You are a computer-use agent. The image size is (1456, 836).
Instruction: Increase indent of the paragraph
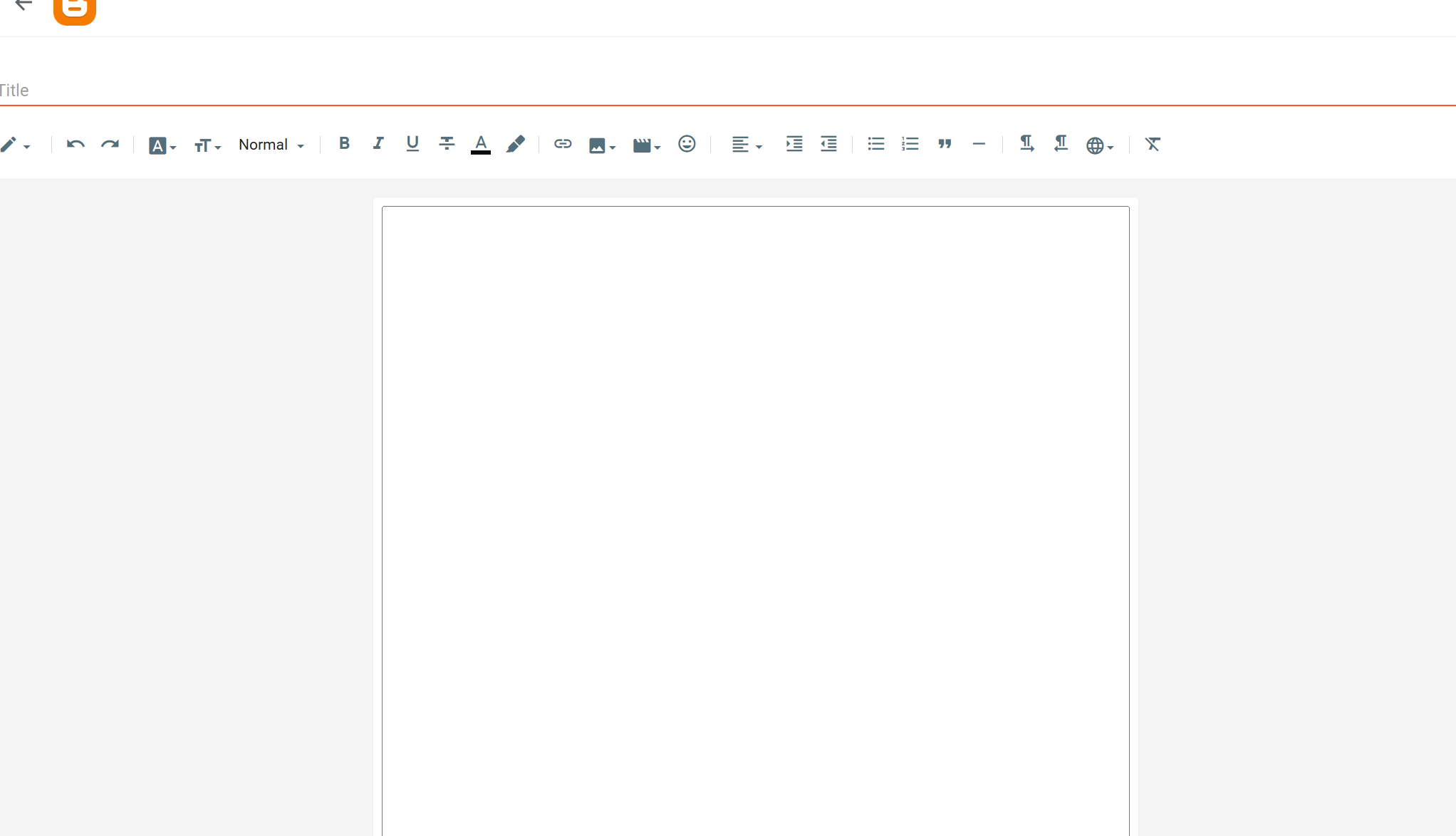(794, 144)
